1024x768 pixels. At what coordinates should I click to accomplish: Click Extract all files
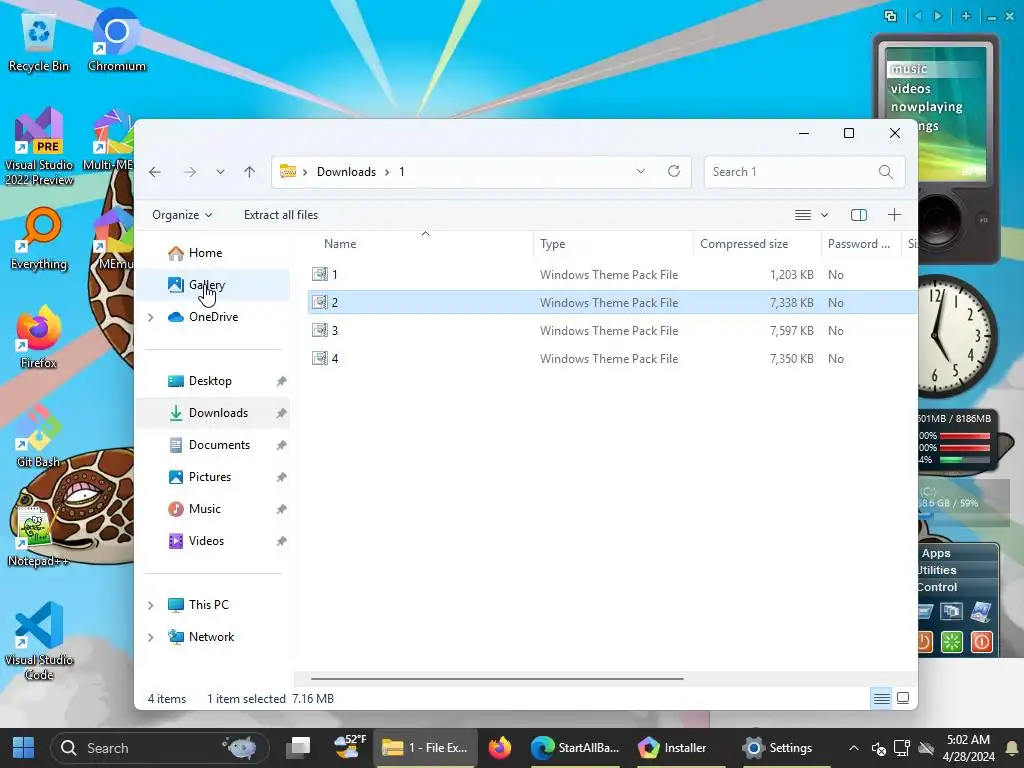coord(281,215)
